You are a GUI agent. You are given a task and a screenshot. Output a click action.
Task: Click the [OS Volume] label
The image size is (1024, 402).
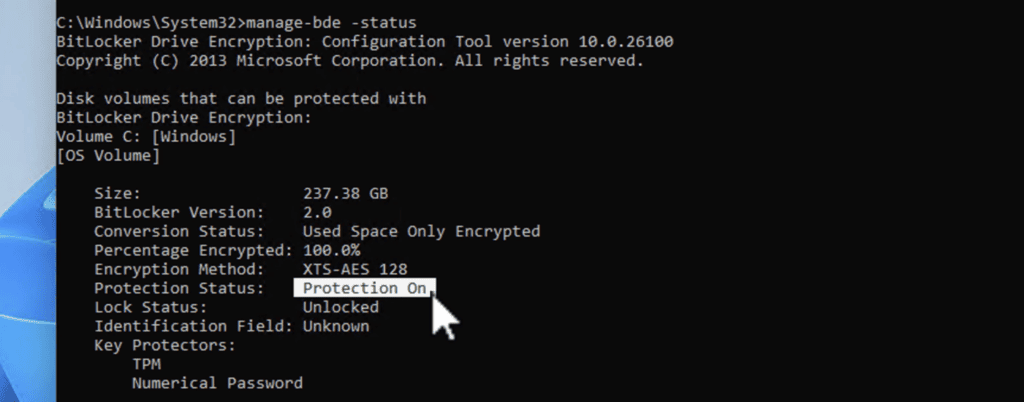pos(108,156)
